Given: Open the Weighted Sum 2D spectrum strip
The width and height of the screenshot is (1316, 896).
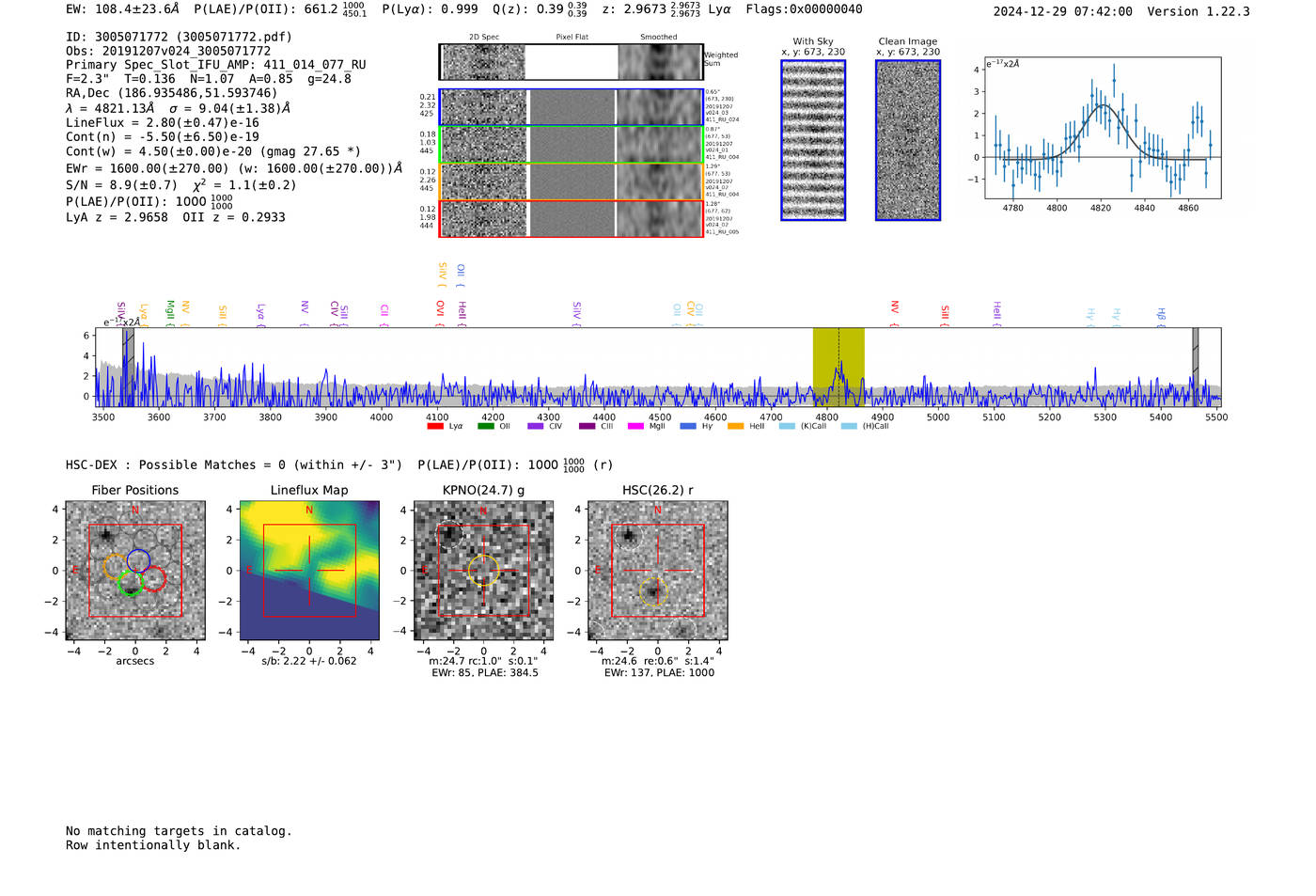Looking at the screenshot, I should click(x=571, y=62).
